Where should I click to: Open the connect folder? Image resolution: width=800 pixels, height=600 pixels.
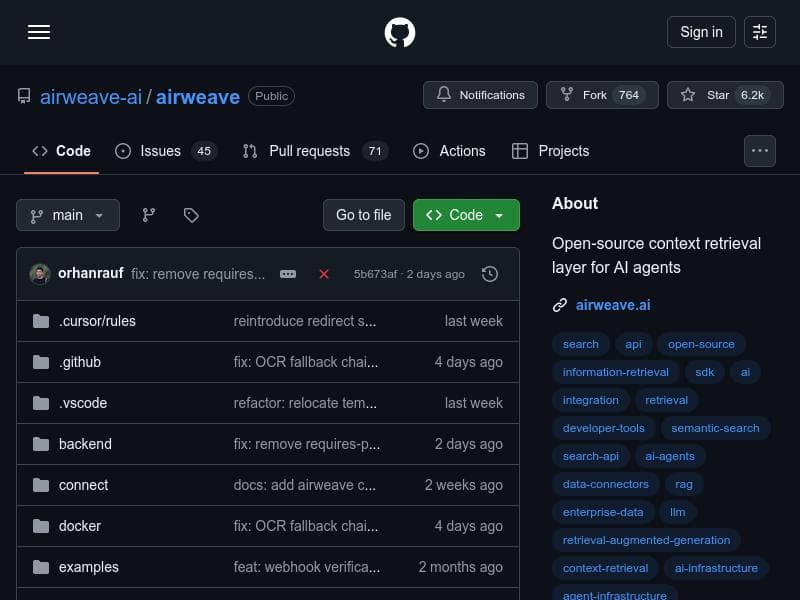click(x=84, y=485)
